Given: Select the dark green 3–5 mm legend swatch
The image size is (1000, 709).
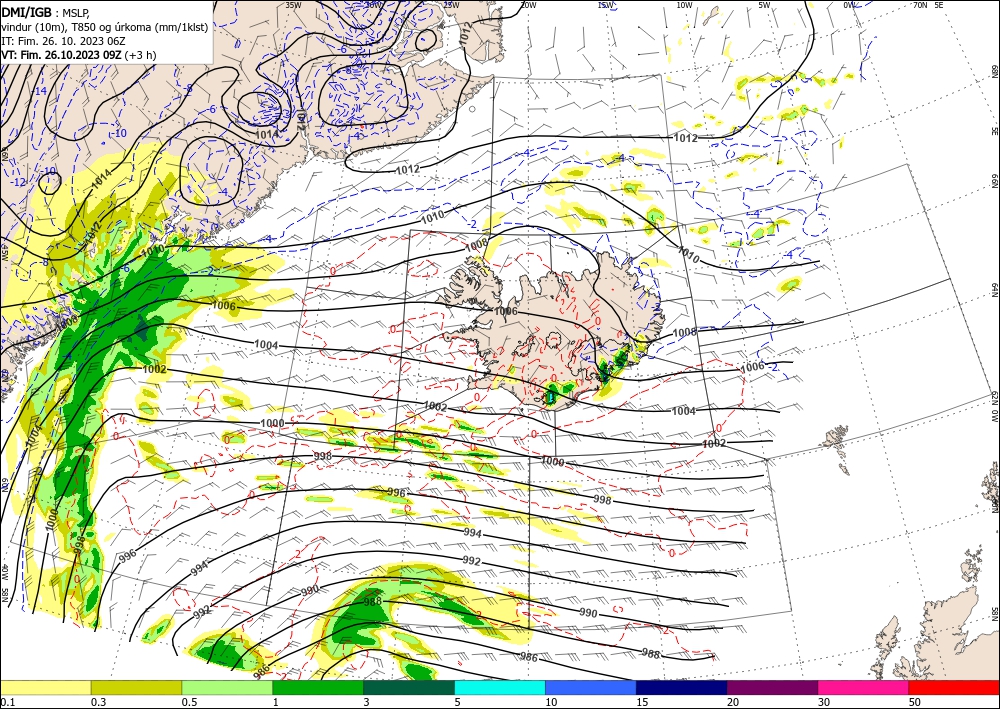Looking at the screenshot, I should coord(409,687).
